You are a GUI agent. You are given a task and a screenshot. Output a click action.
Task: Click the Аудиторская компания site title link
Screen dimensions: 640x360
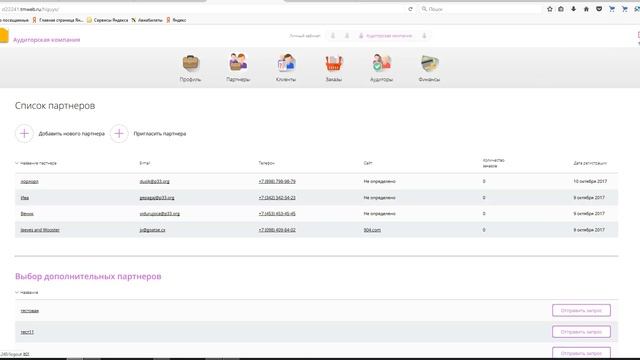pos(47,40)
